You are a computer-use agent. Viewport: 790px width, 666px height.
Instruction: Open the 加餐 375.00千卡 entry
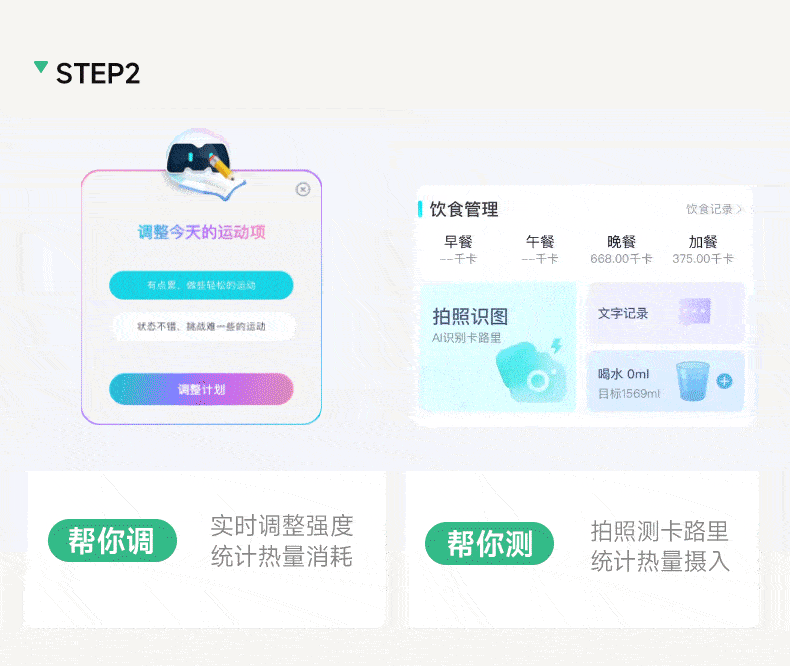(703, 249)
